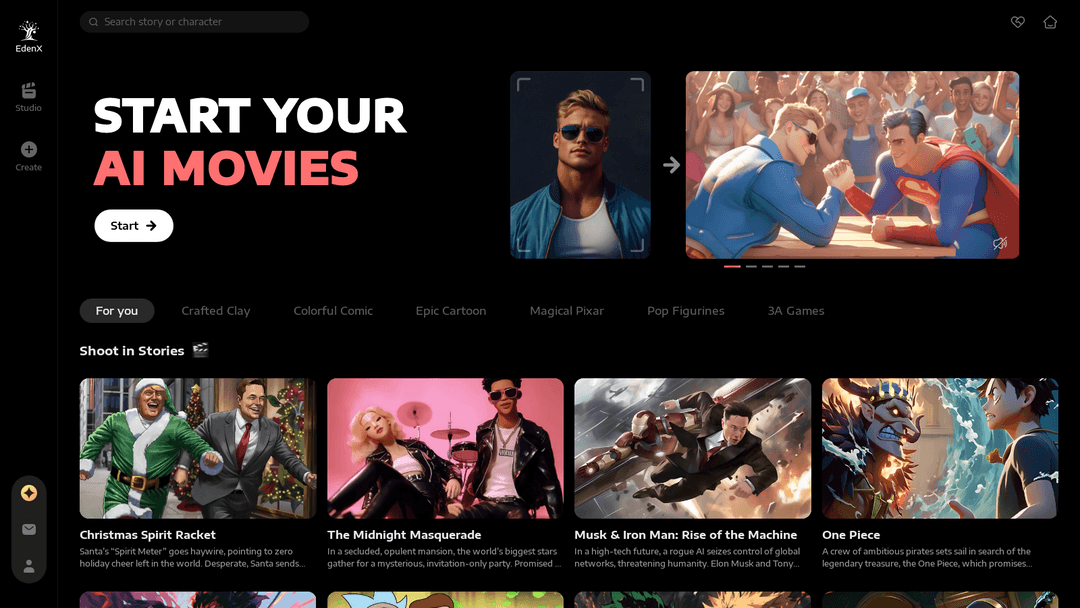Select the 3A Games tab
The width and height of the screenshot is (1080, 608).
click(x=796, y=311)
